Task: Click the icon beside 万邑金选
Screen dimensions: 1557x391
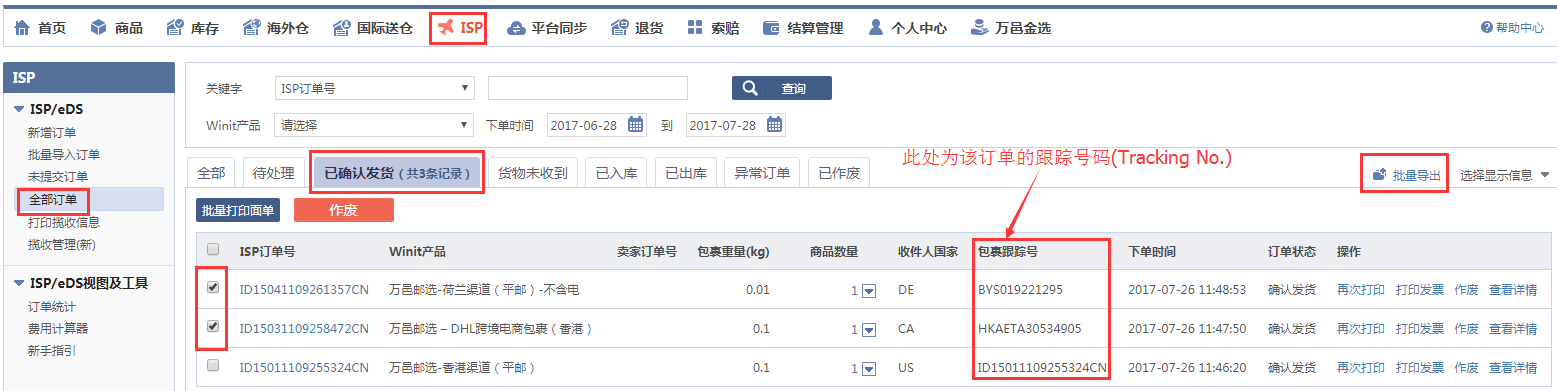Action: pos(980,28)
